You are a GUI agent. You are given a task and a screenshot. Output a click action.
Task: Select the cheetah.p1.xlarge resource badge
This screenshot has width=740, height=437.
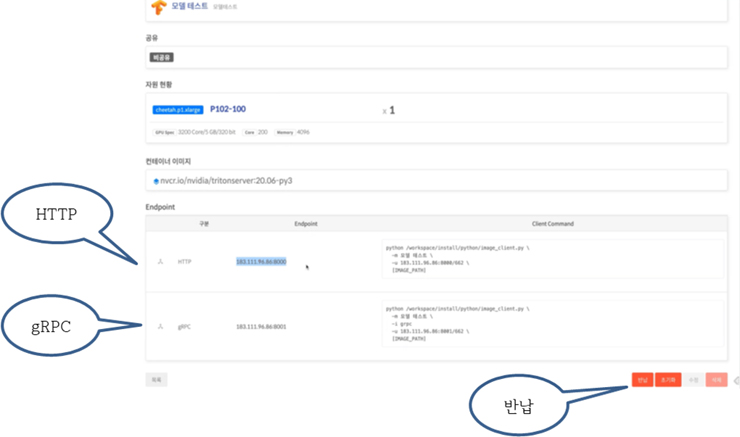tap(178, 110)
